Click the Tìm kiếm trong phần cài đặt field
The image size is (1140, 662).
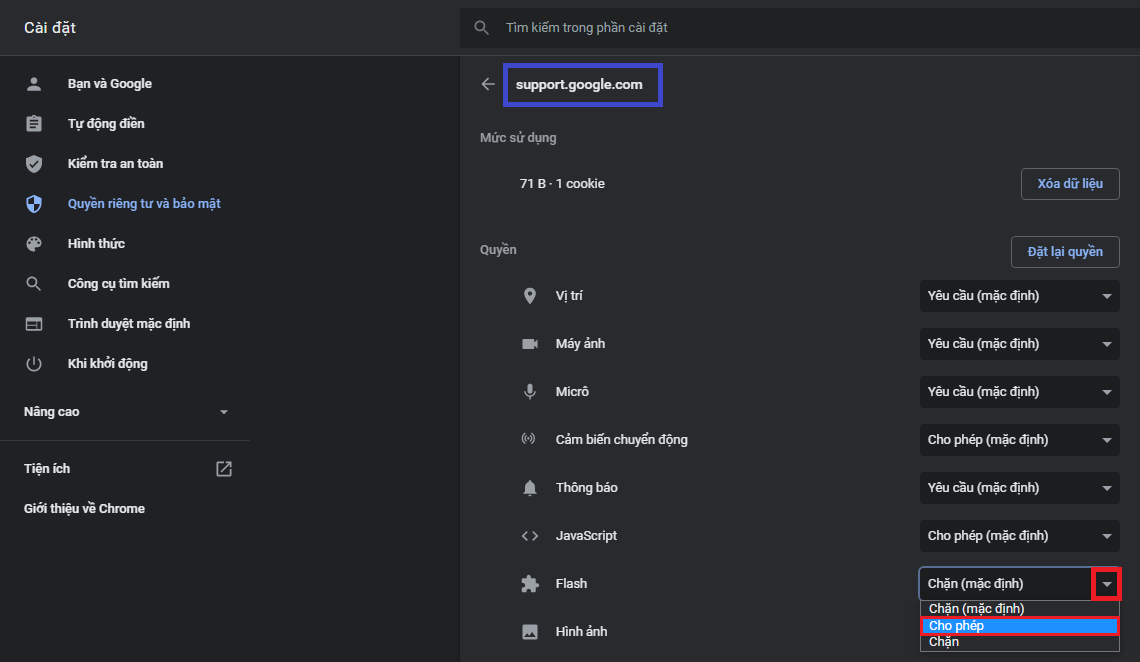800,28
